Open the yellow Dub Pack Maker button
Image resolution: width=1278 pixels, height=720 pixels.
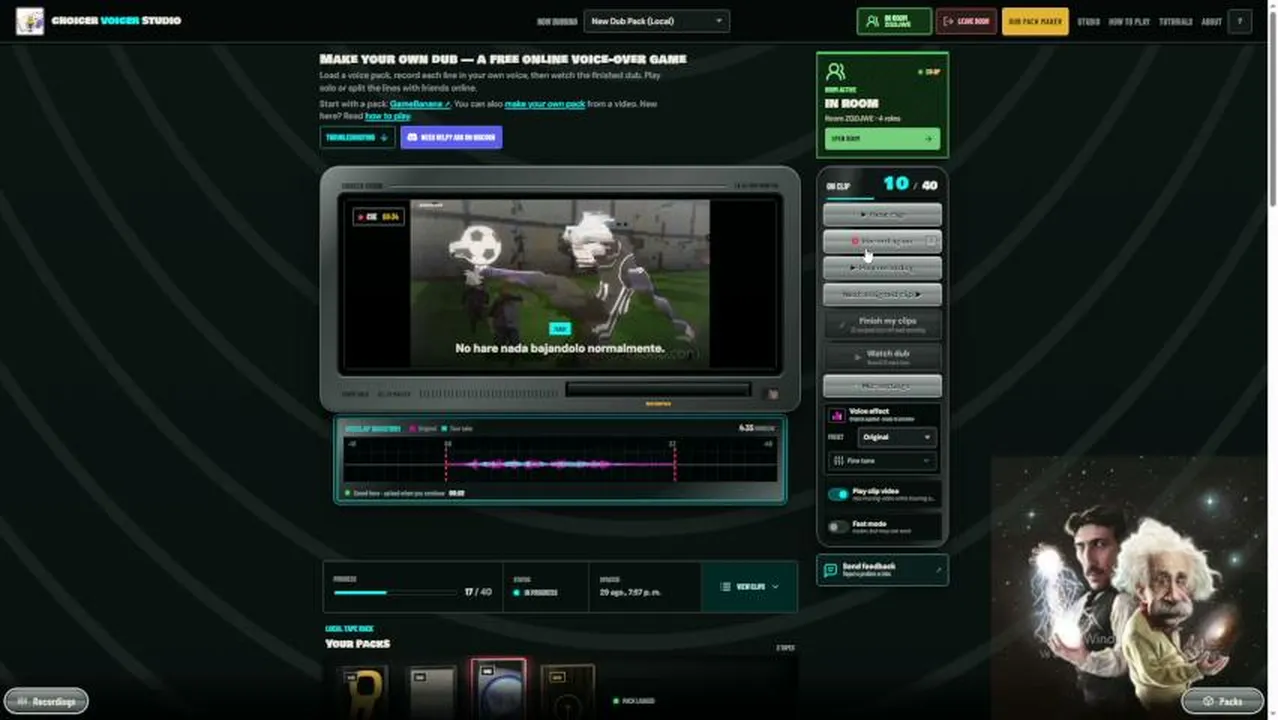(1035, 21)
